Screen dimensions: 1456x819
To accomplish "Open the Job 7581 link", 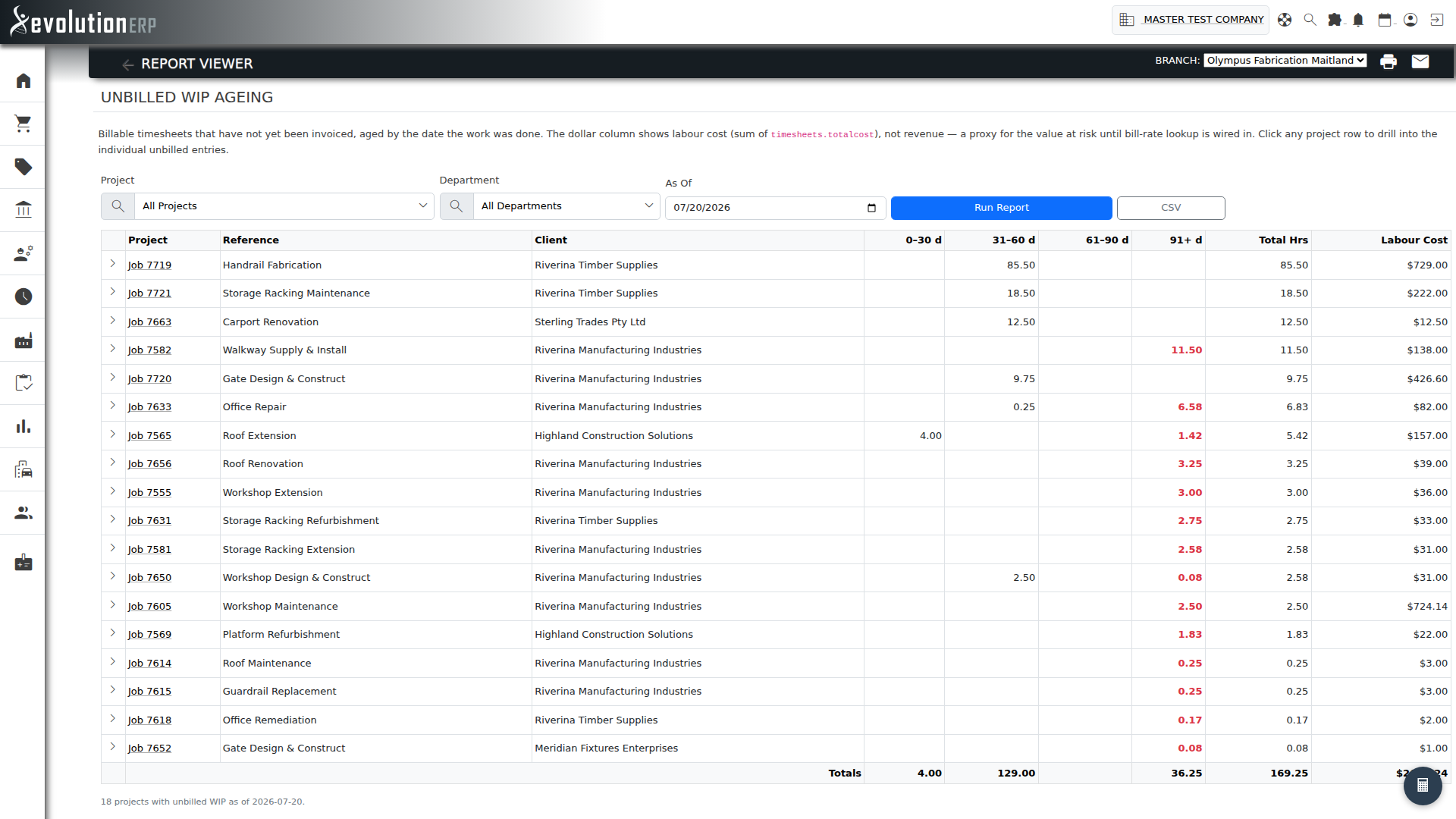I will 149,550.
